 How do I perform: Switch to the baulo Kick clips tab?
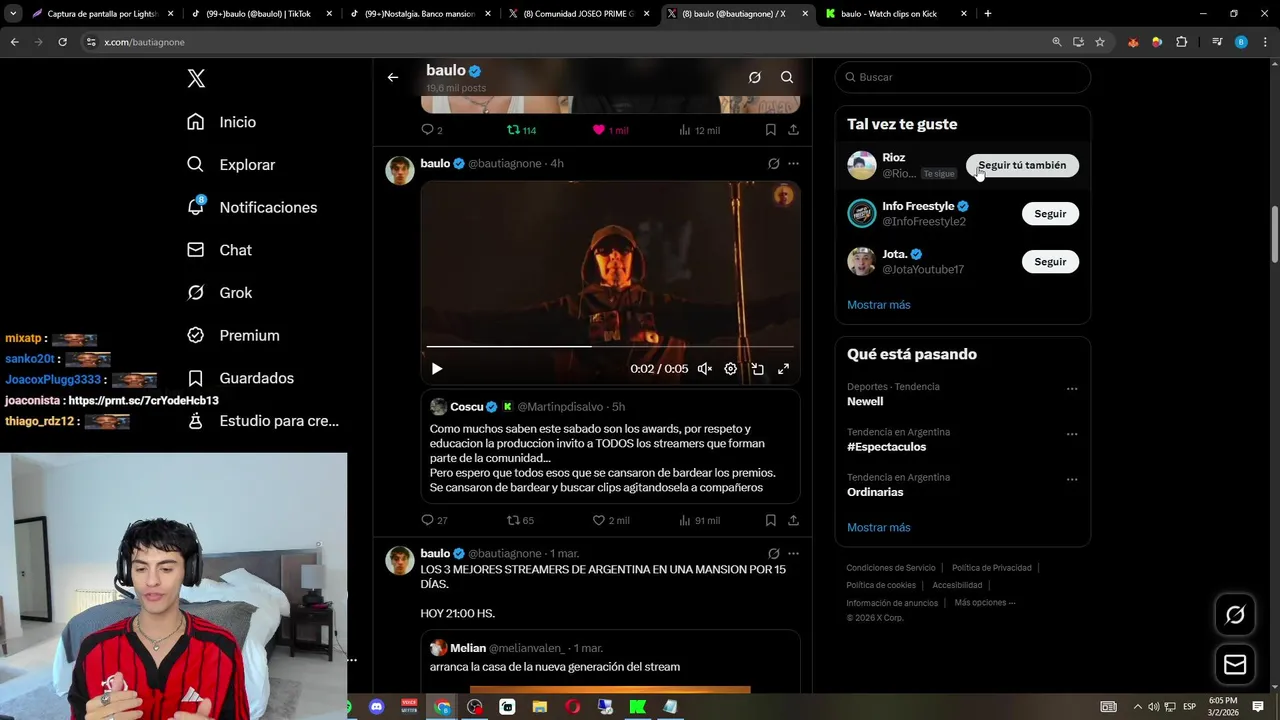pos(897,14)
